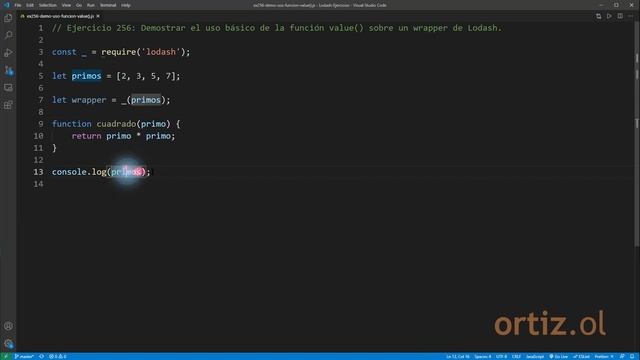This screenshot has width=640, height=360.
Task: Open the Remote Explorer view
Action: 8,88
